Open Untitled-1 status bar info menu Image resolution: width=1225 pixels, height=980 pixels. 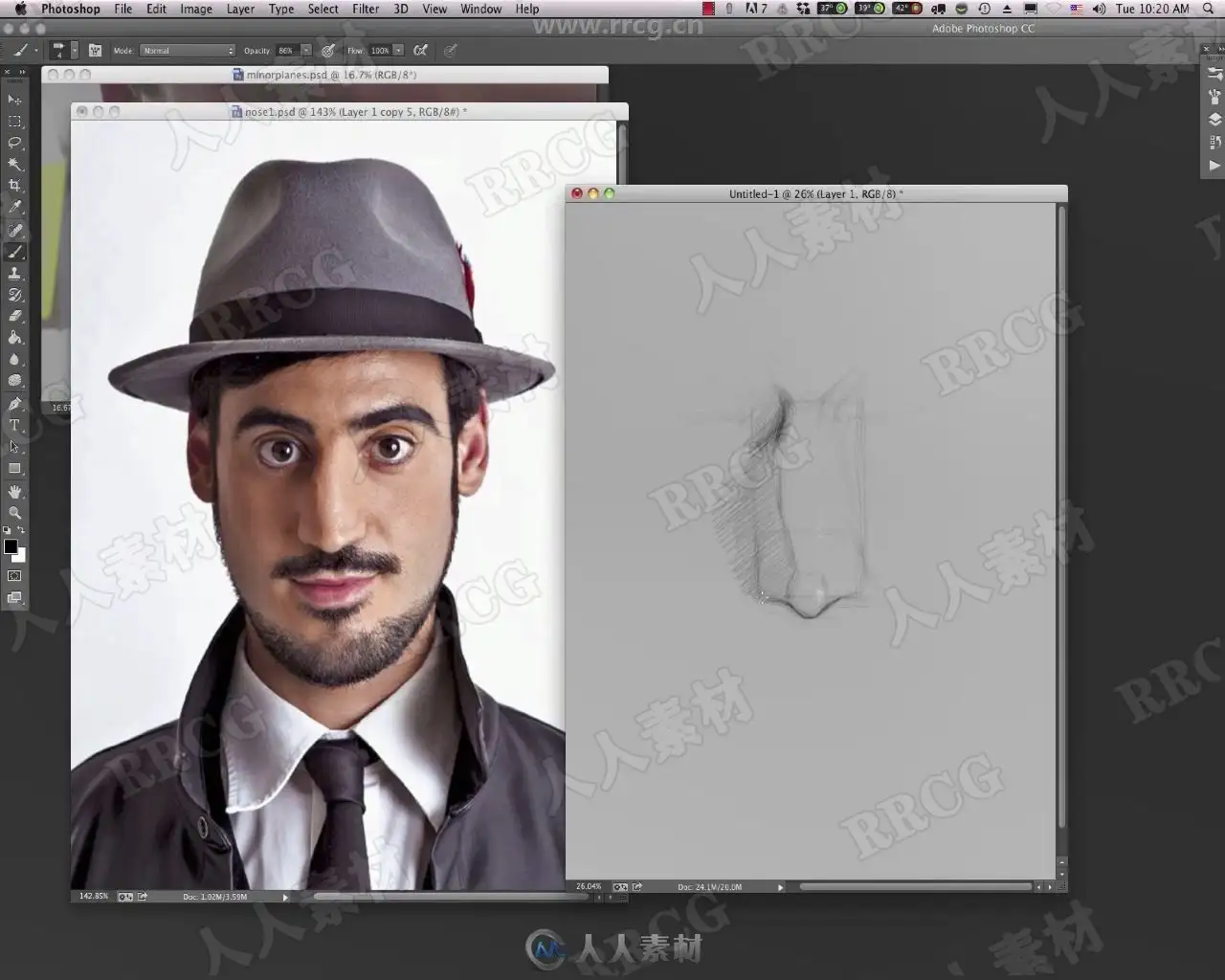(x=780, y=887)
